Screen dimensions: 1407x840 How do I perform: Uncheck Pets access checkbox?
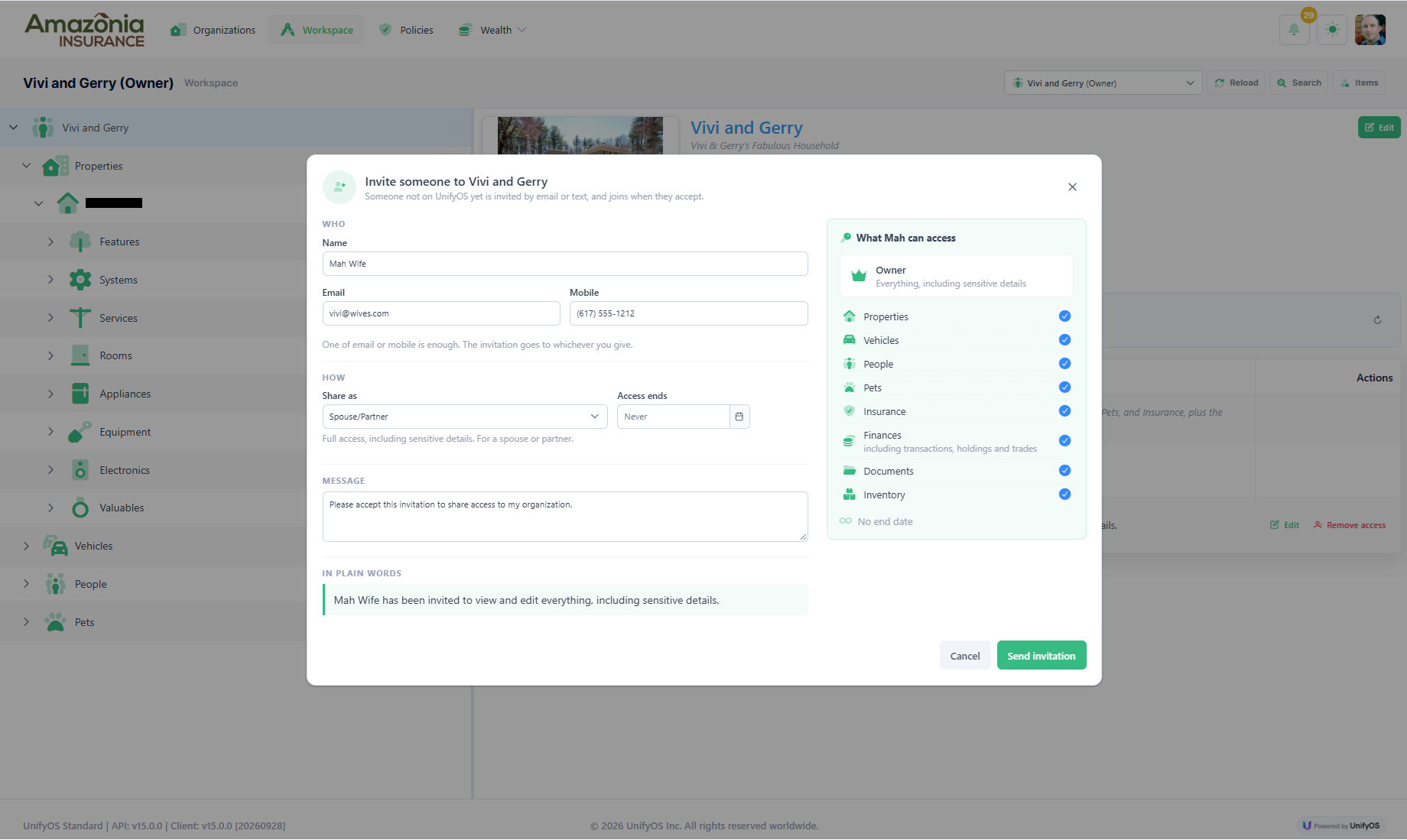point(1064,388)
